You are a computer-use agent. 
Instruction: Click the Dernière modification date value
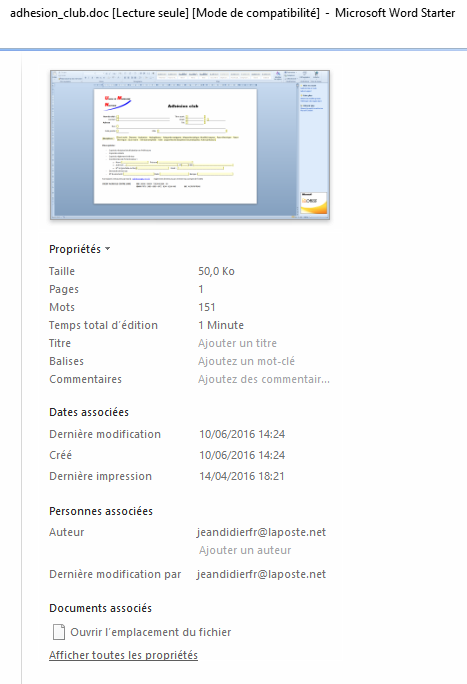point(242,434)
